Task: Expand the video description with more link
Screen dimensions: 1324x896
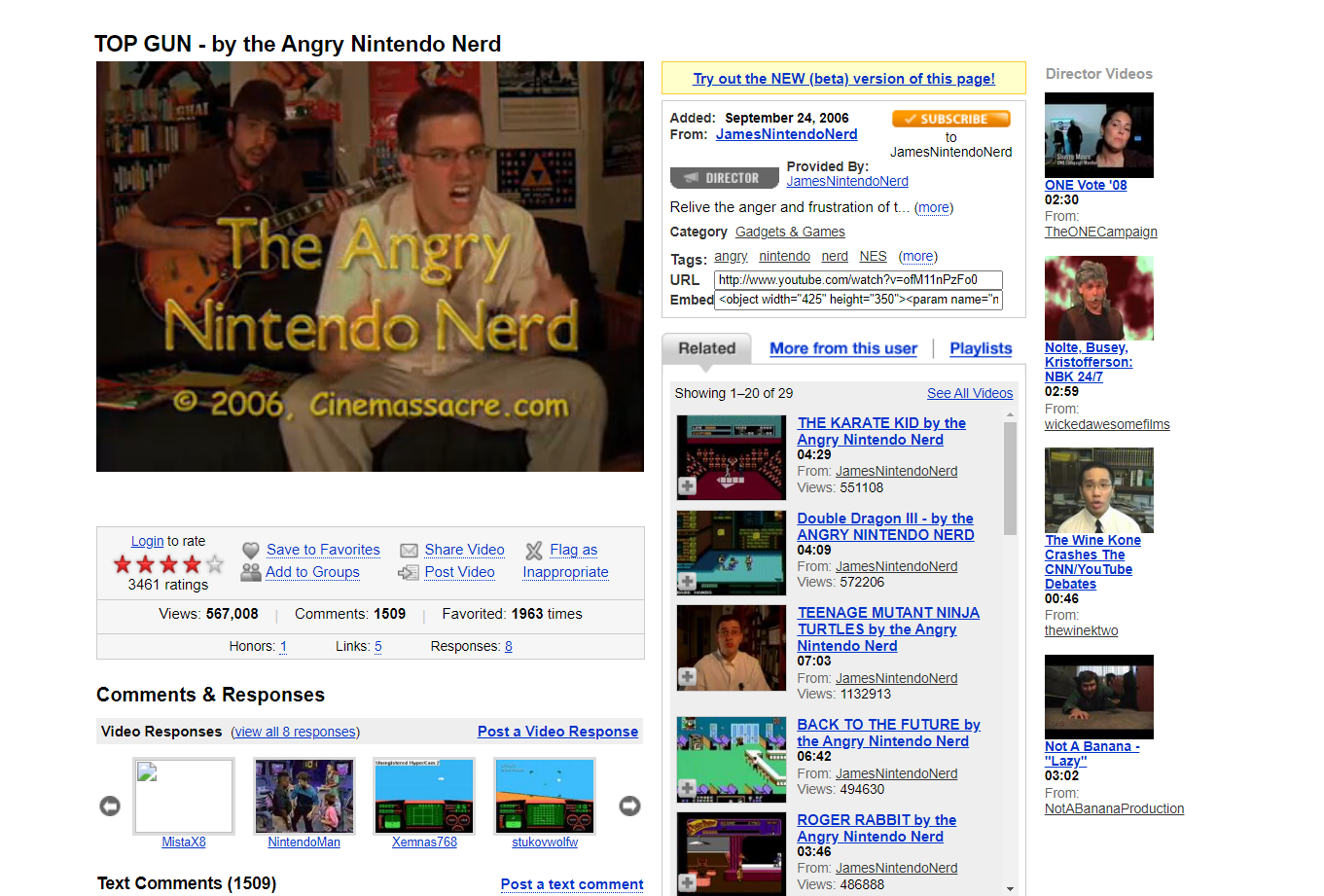Action: (x=934, y=207)
